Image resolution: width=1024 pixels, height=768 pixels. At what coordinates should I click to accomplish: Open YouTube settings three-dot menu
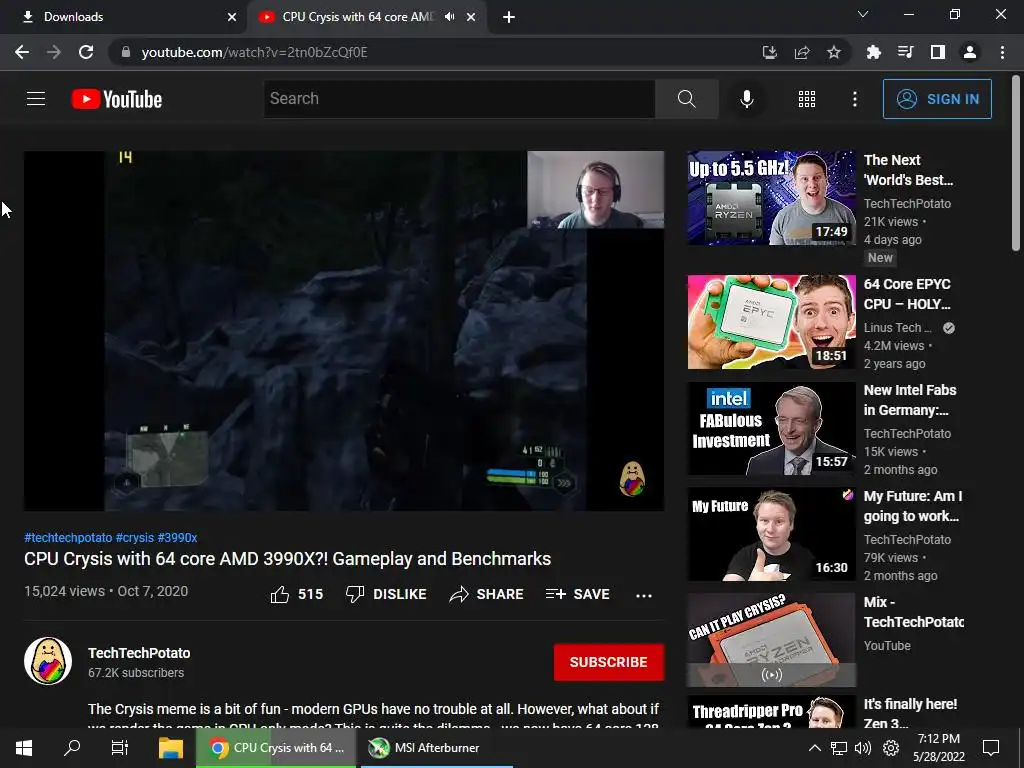point(854,99)
